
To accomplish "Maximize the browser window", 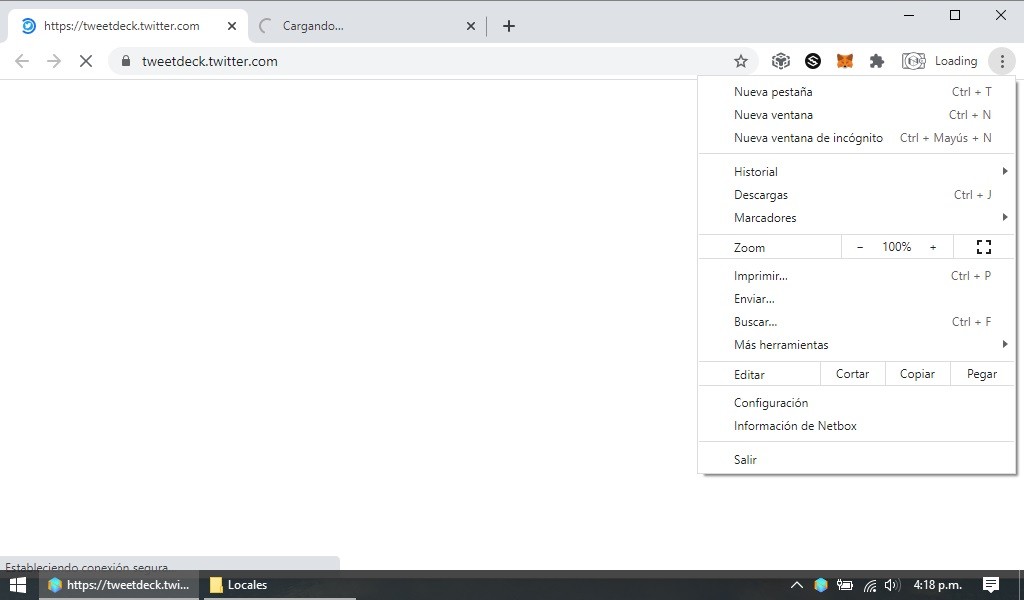I will point(955,16).
